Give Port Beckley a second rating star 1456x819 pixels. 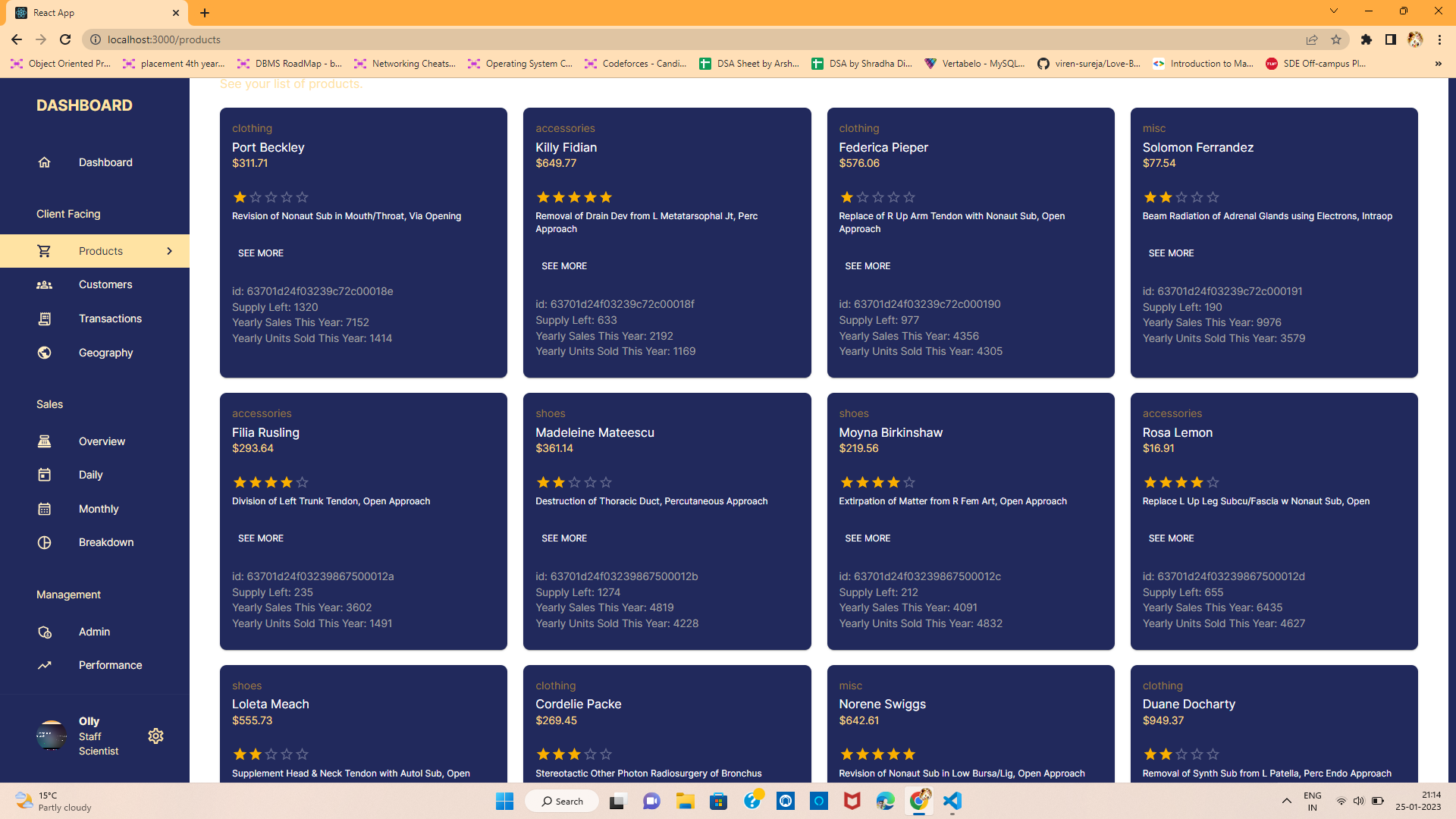point(256,197)
